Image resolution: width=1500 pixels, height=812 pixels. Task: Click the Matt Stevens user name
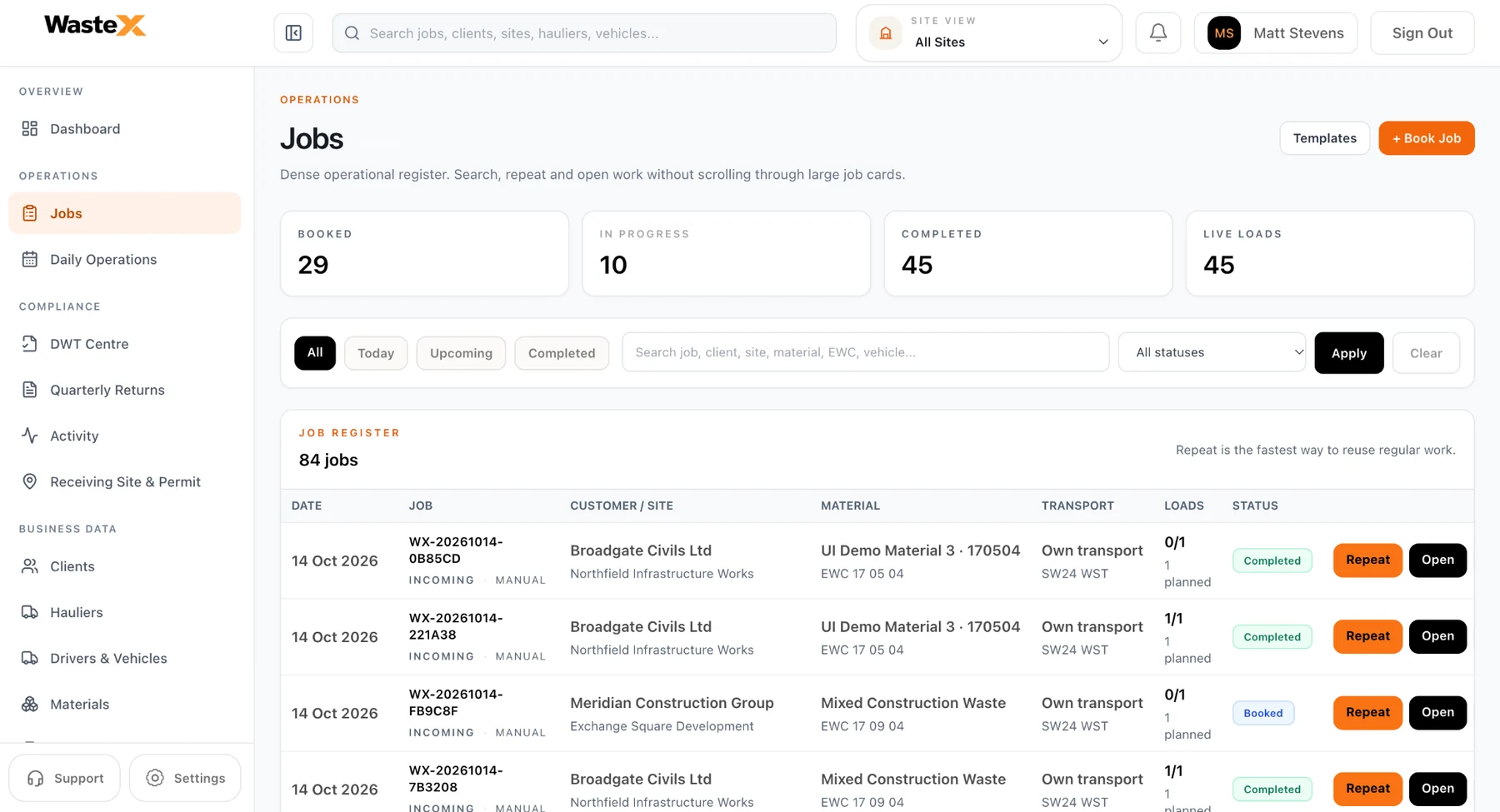pyautogui.click(x=1298, y=33)
